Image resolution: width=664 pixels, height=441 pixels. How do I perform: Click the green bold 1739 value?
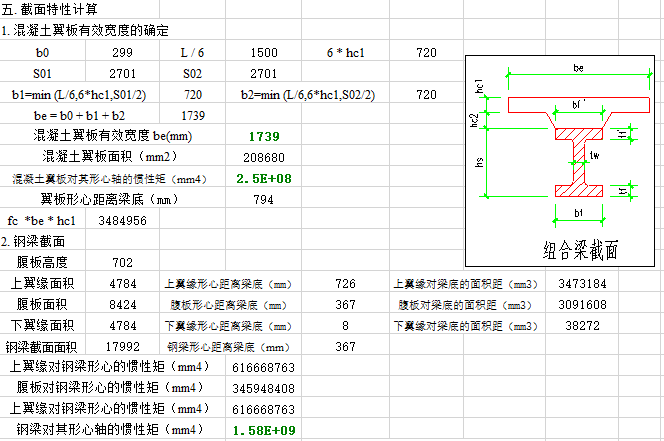pos(263,136)
